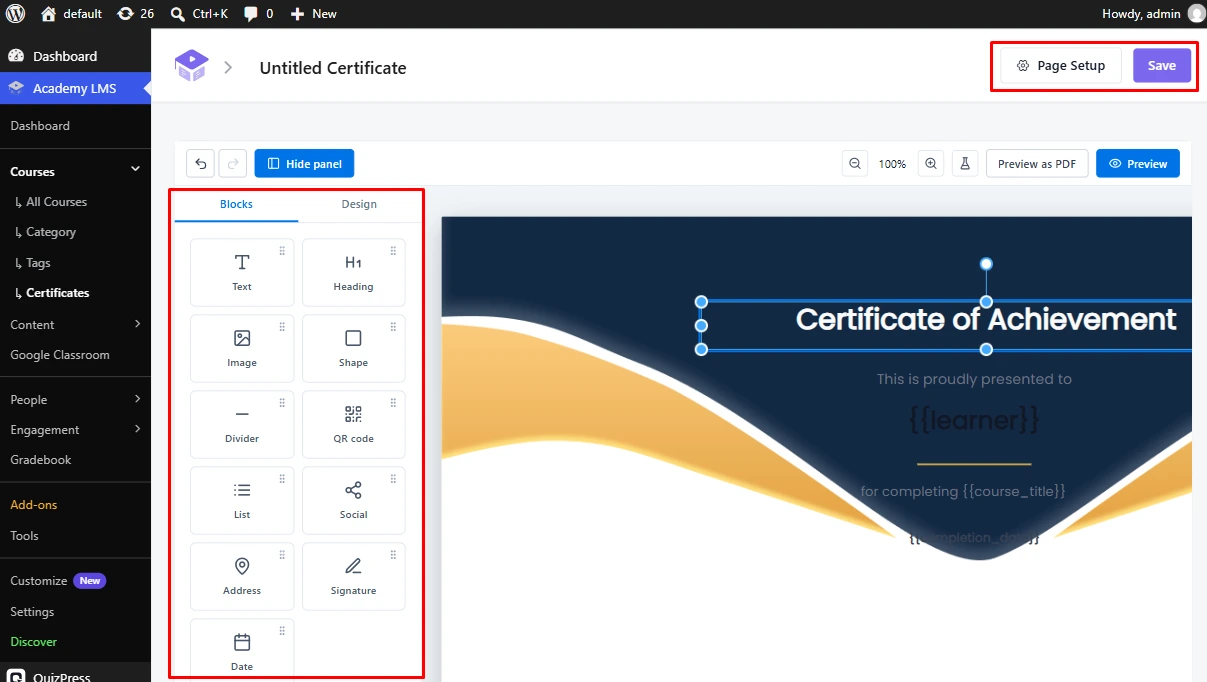
Task: Select the Divider block
Action: (x=242, y=424)
